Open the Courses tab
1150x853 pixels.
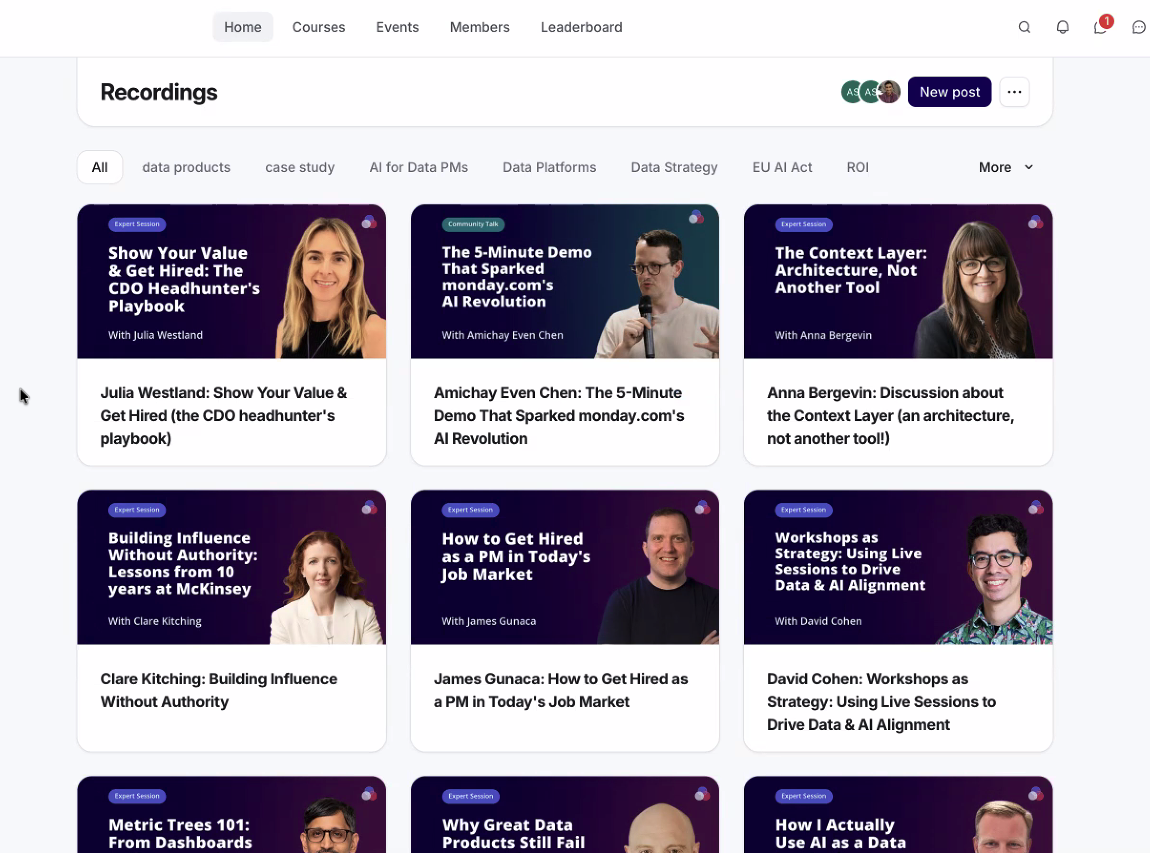tap(318, 27)
